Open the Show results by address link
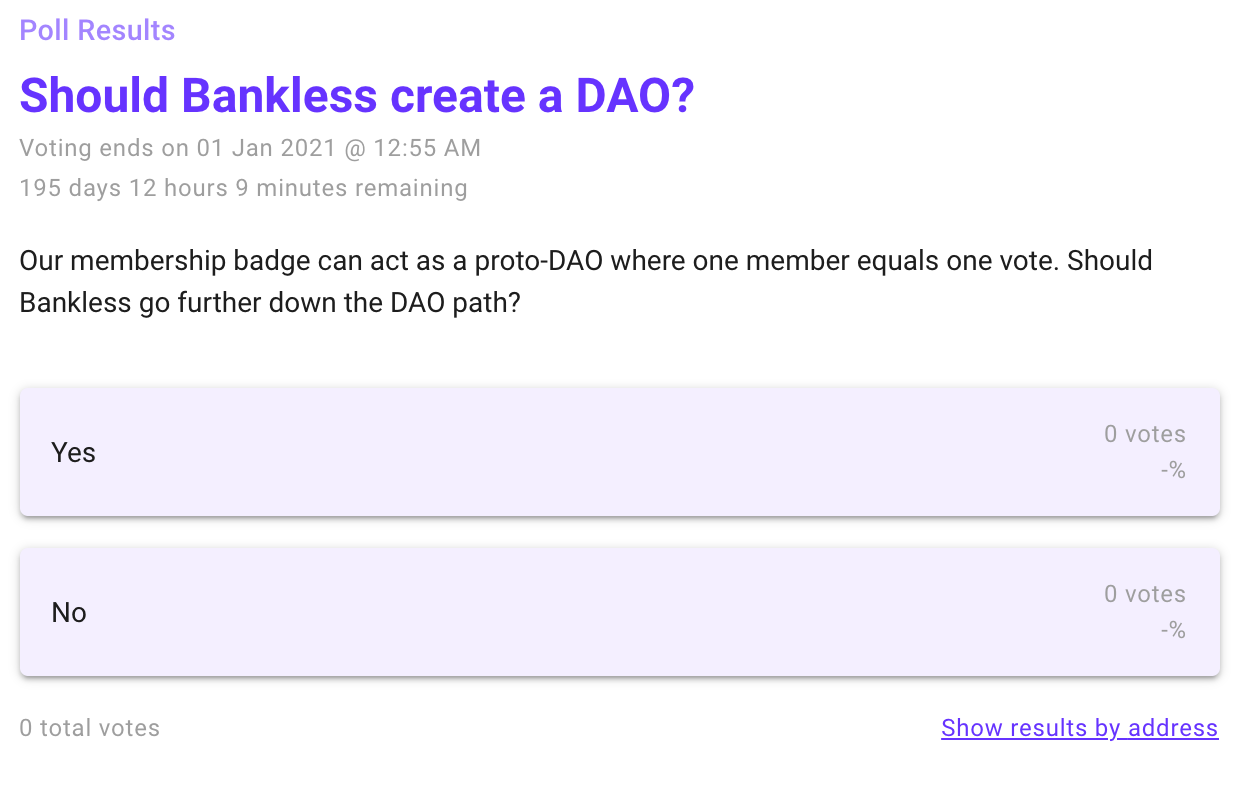This screenshot has width=1260, height=788. pos(1079,728)
